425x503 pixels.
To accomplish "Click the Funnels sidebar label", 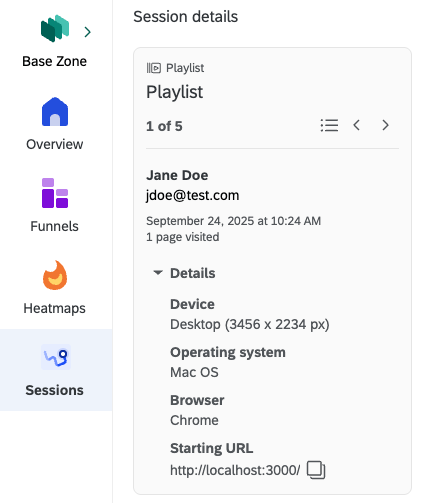I will (55, 226).
